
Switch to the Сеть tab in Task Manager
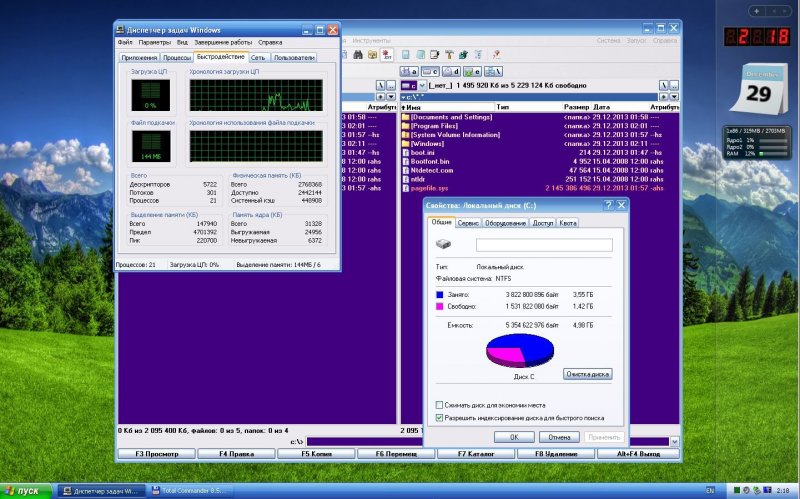click(258, 58)
